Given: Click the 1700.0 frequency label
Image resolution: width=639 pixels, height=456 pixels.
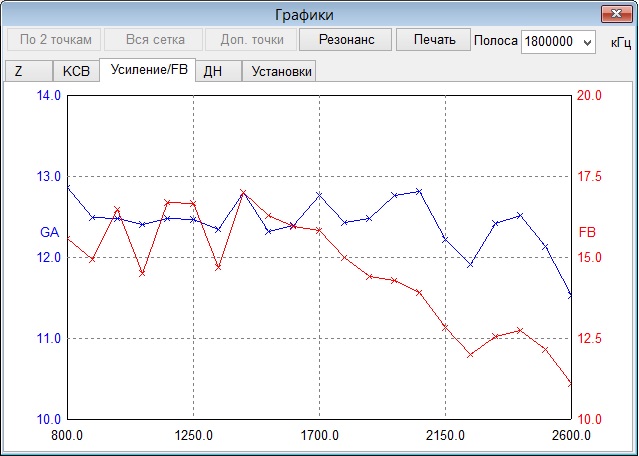Looking at the screenshot, I should (320, 435).
